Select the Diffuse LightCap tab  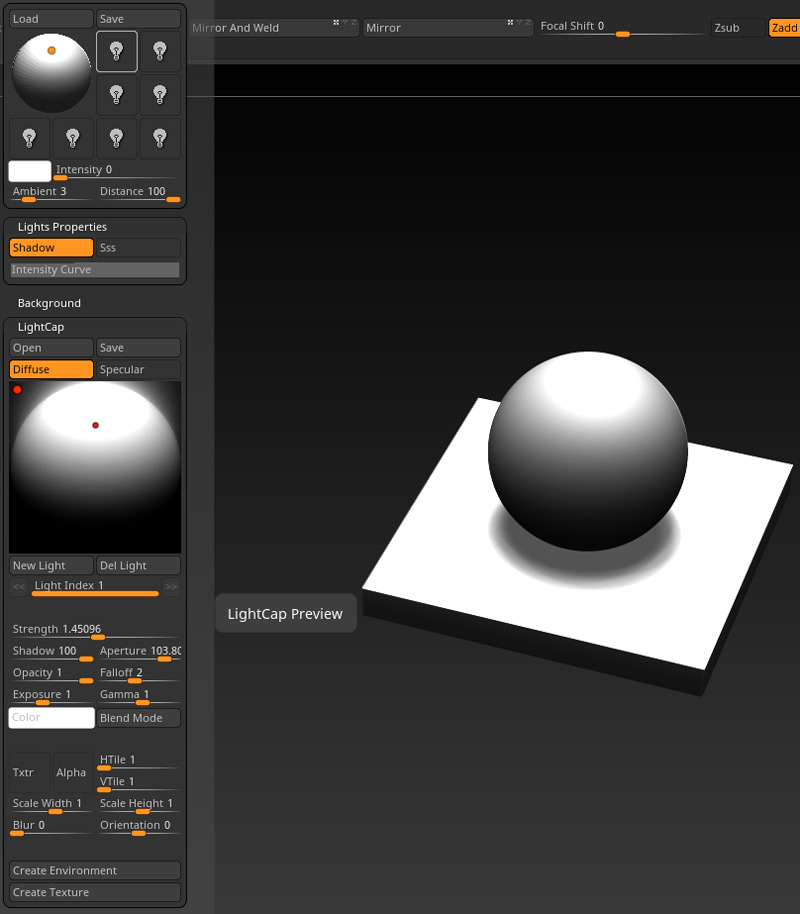pos(51,370)
